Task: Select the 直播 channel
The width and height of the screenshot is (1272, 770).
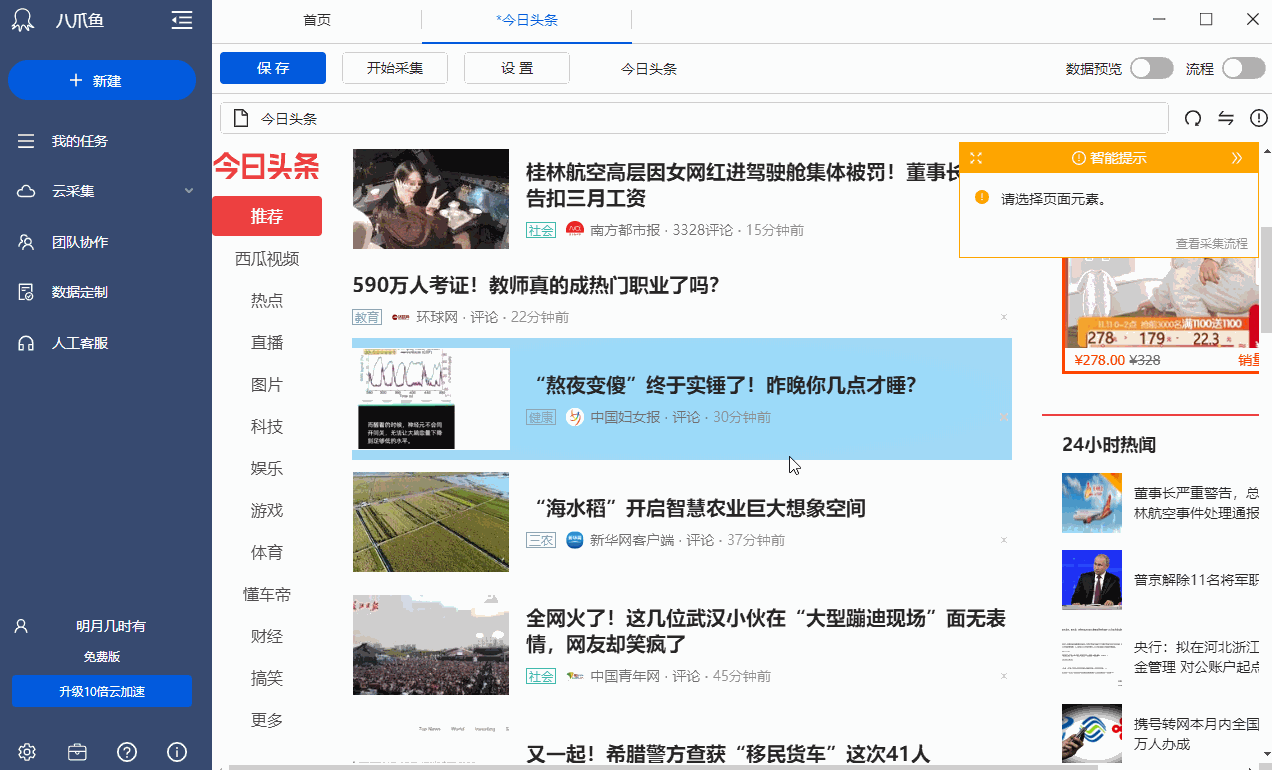Action: click(x=267, y=343)
